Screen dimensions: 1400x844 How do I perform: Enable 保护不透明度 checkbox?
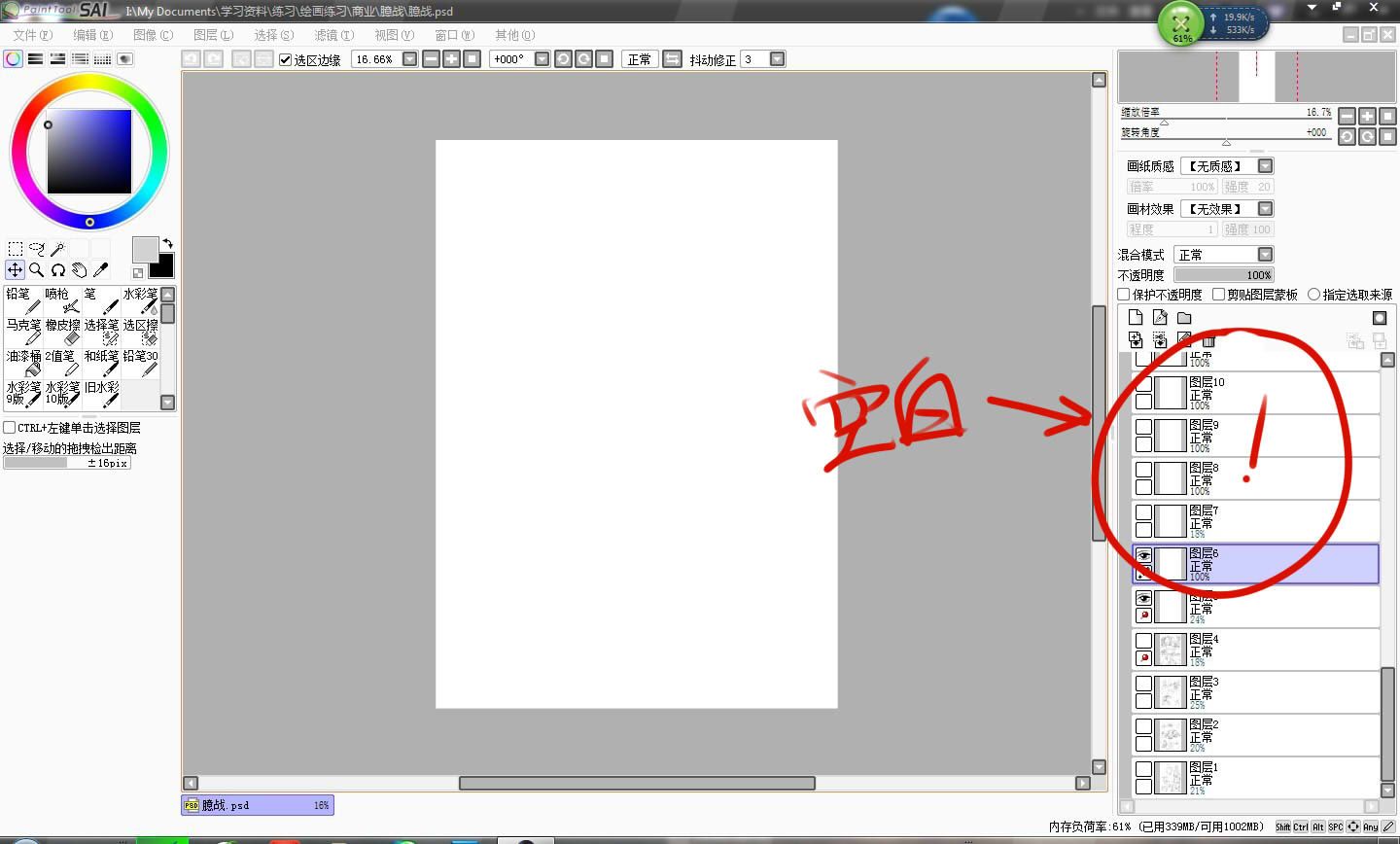(x=1124, y=295)
